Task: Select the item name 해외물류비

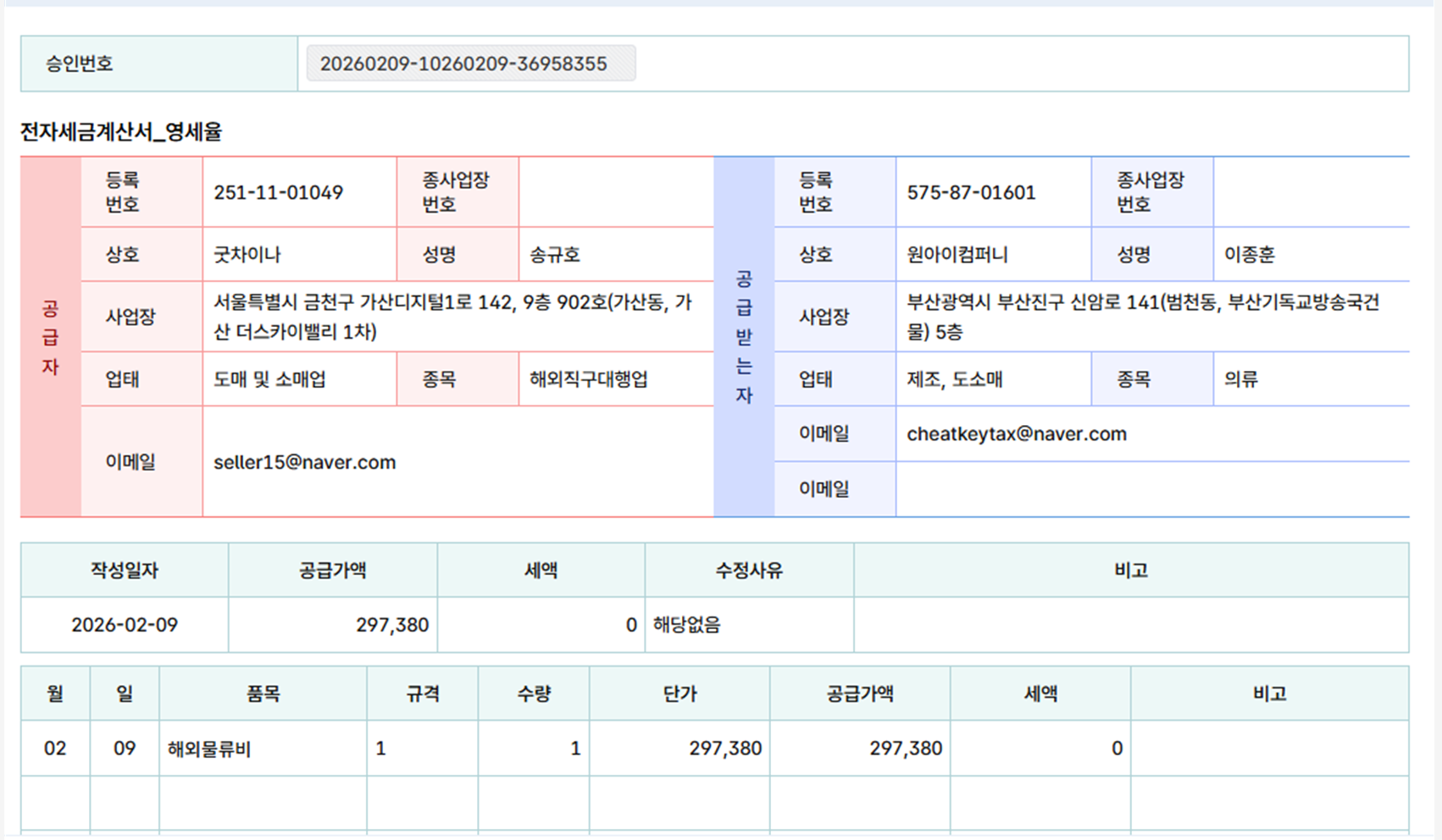Action: tap(209, 749)
